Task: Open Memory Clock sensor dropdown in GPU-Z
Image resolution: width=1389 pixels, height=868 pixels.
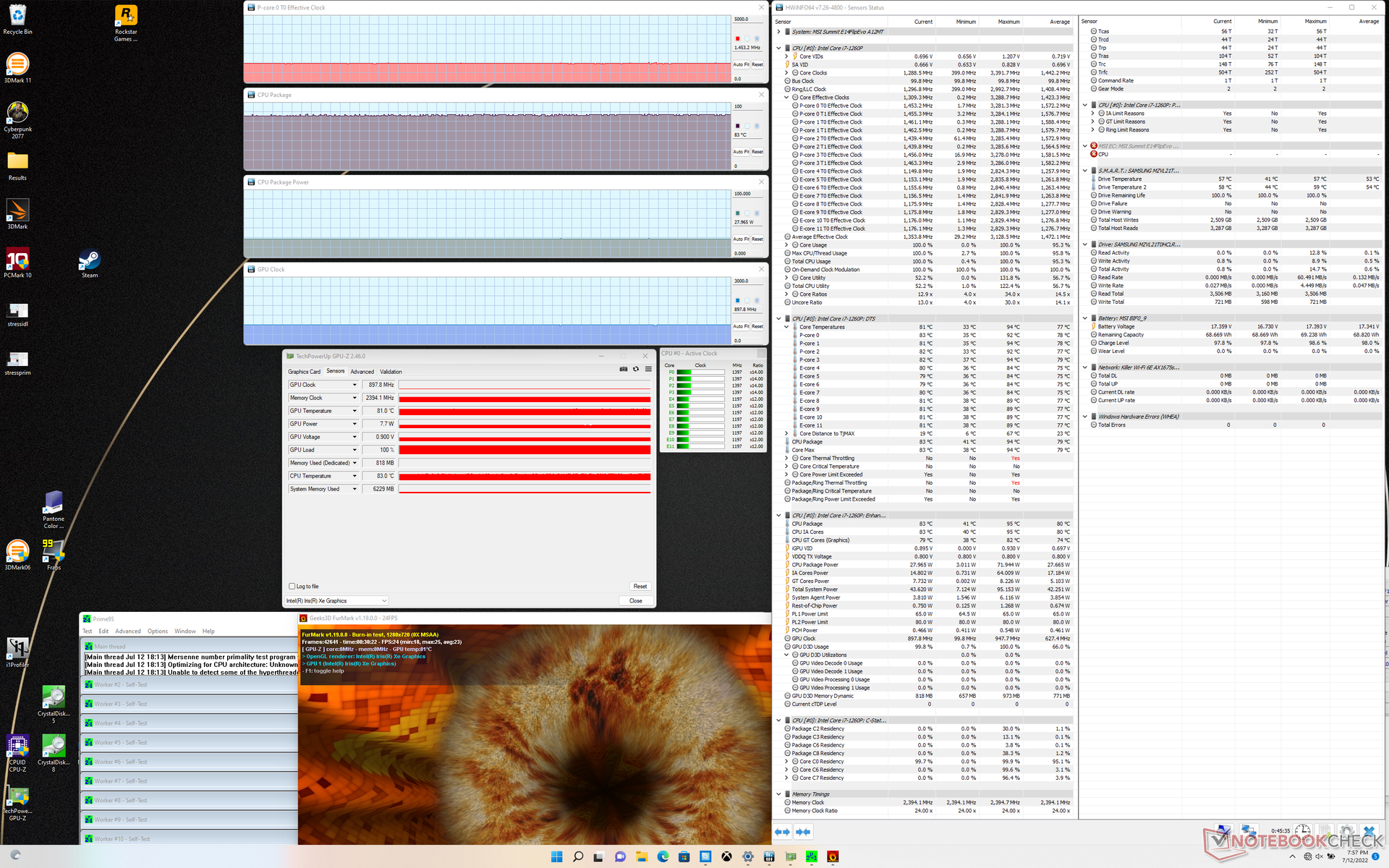Action: click(x=354, y=398)
